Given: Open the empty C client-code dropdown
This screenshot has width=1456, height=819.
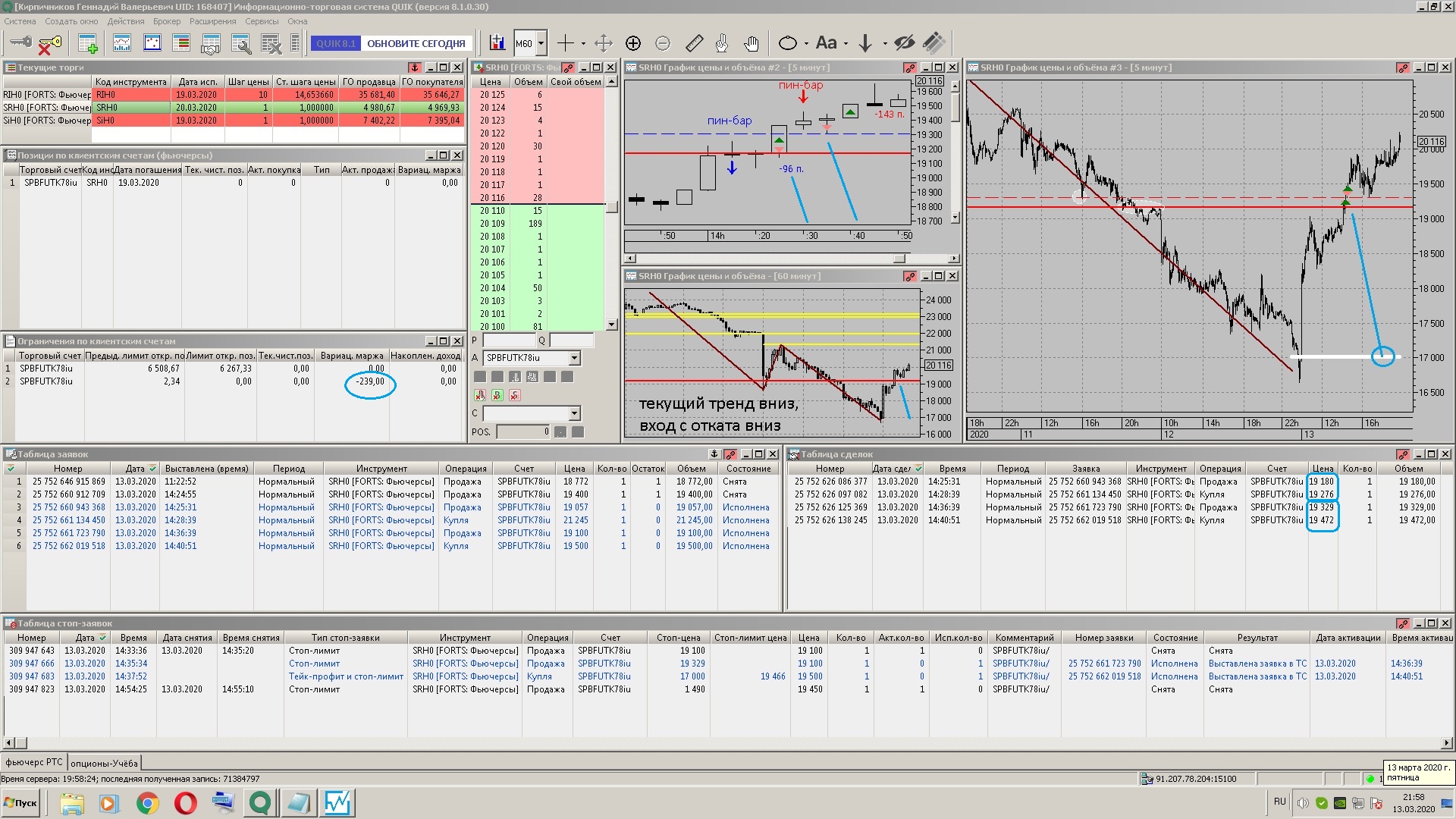Looking at the screenshot, I should coord(574,413).
